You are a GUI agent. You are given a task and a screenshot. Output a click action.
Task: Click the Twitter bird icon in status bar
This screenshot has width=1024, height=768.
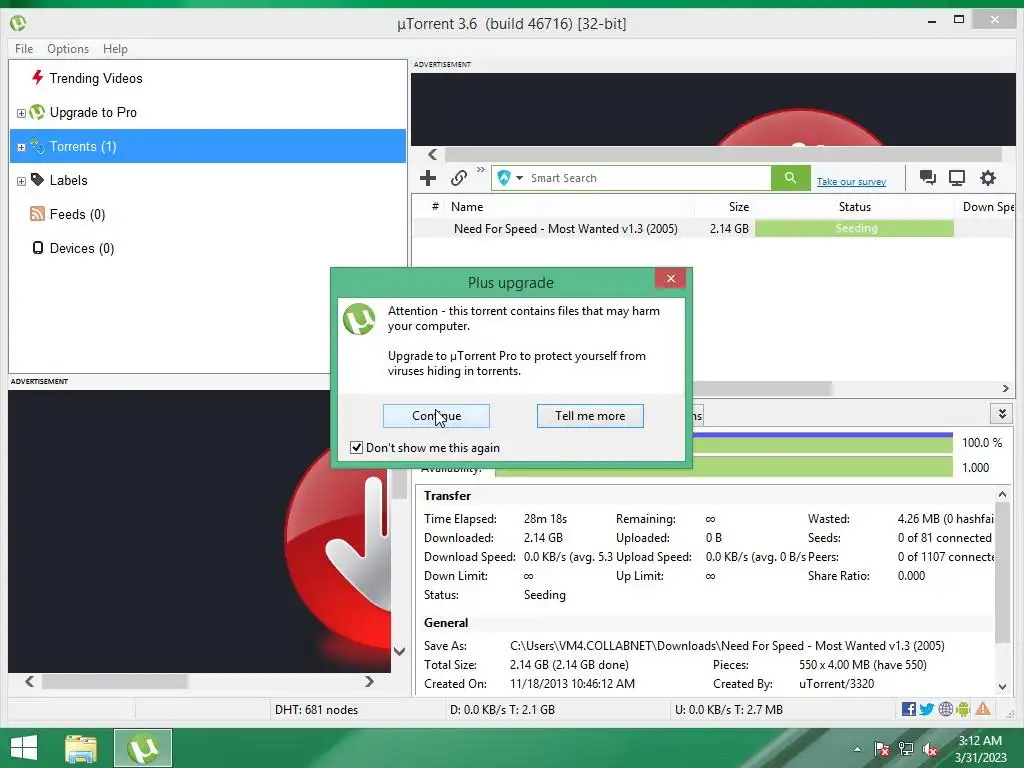point(927,709)
